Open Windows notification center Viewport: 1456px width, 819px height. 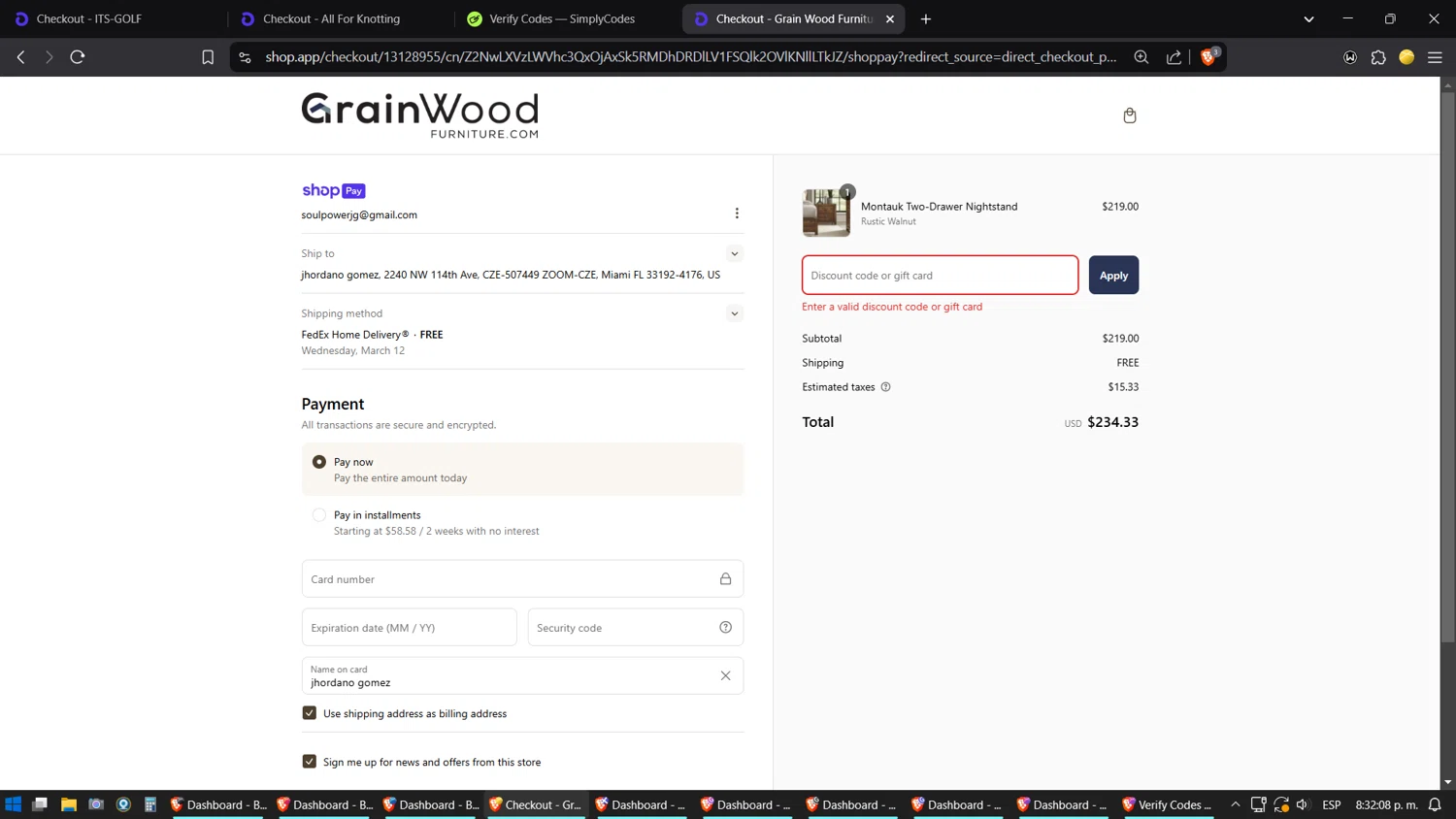[x=1435, y=804]
